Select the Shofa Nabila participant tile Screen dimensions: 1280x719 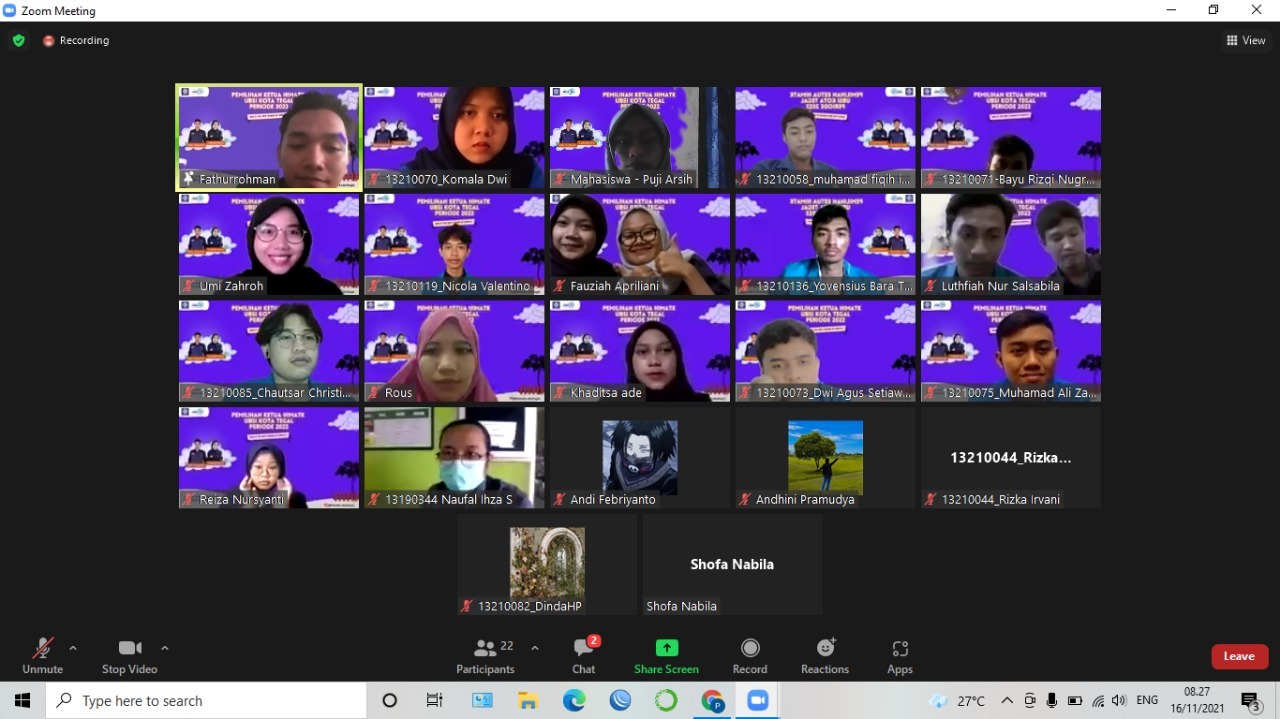[x=732, y=565]
